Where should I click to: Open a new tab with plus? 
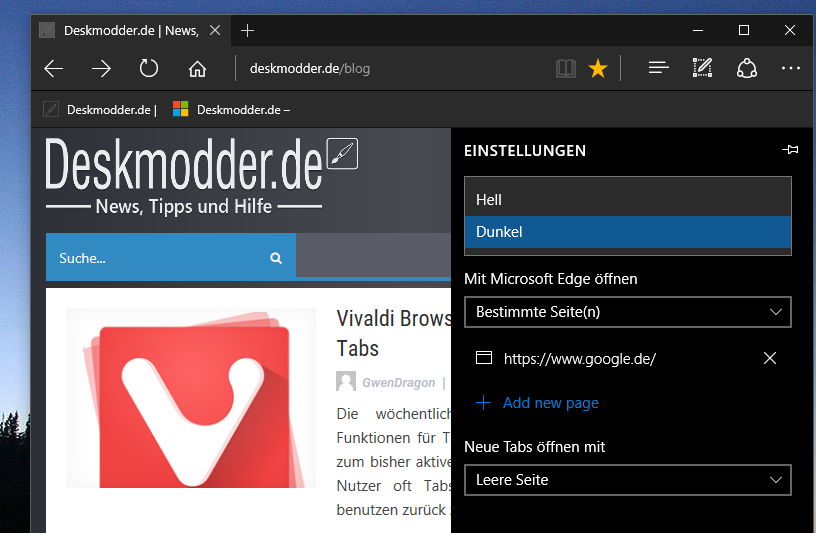click(248, 31)
